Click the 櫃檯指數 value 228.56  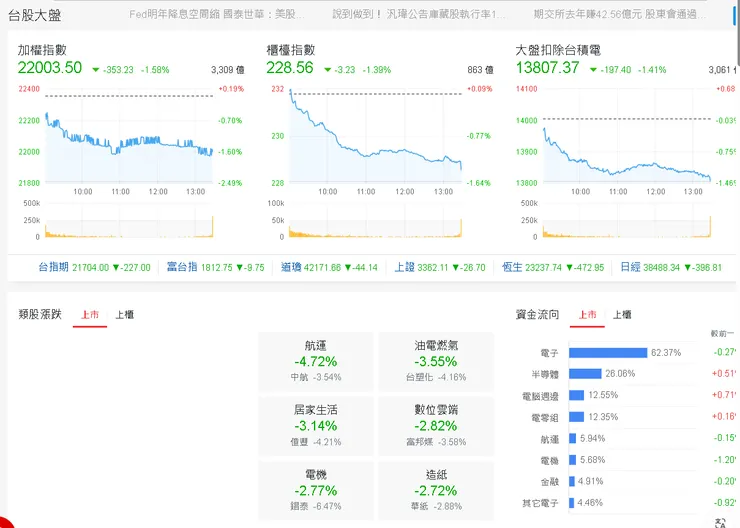click(289, 68)
